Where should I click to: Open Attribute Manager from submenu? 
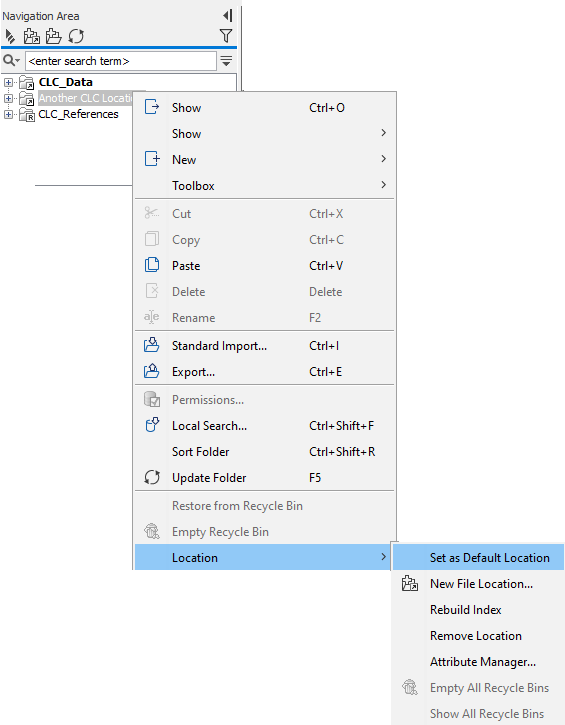479,662
